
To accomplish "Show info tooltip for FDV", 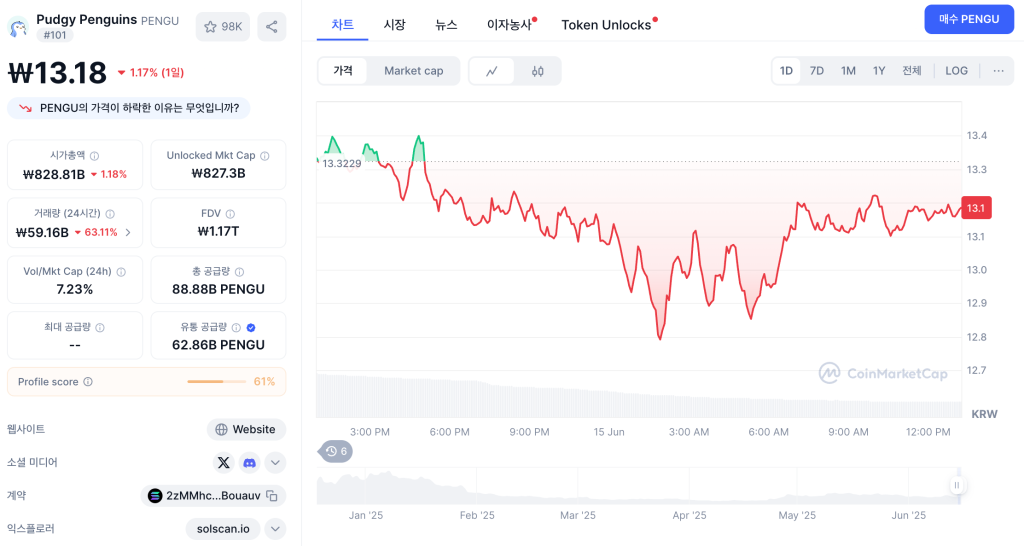I will click(230, 214).
